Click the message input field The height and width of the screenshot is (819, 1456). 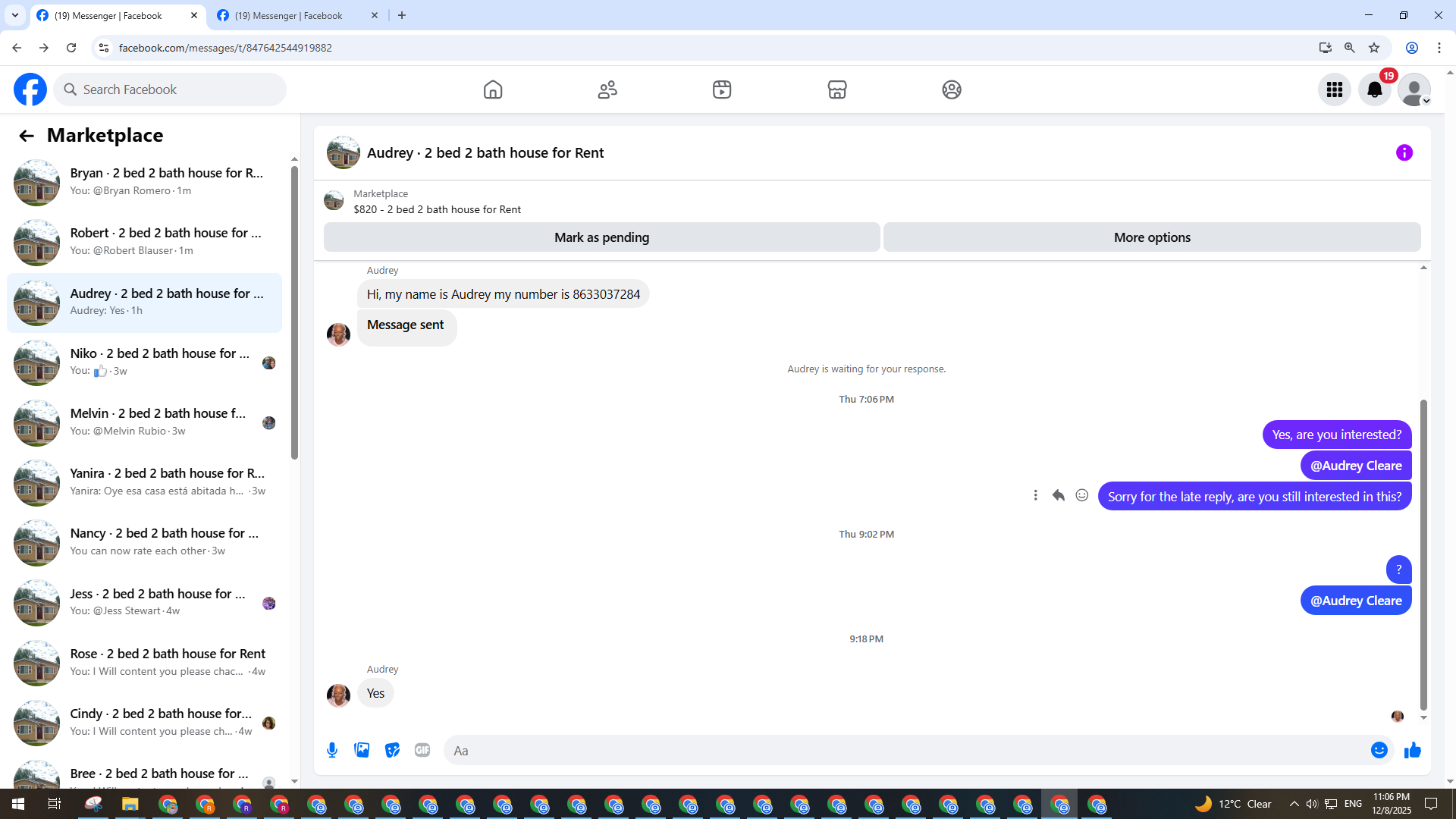pos(906,750)
